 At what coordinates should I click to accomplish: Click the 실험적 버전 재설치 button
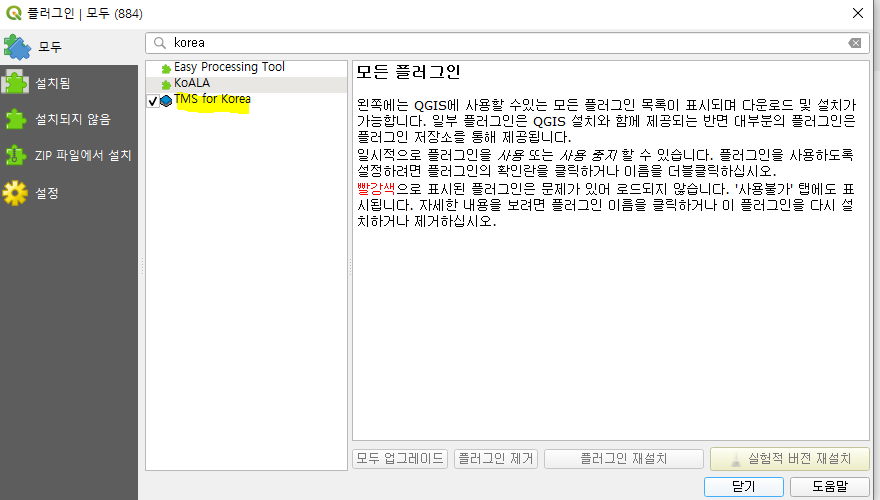790,459
